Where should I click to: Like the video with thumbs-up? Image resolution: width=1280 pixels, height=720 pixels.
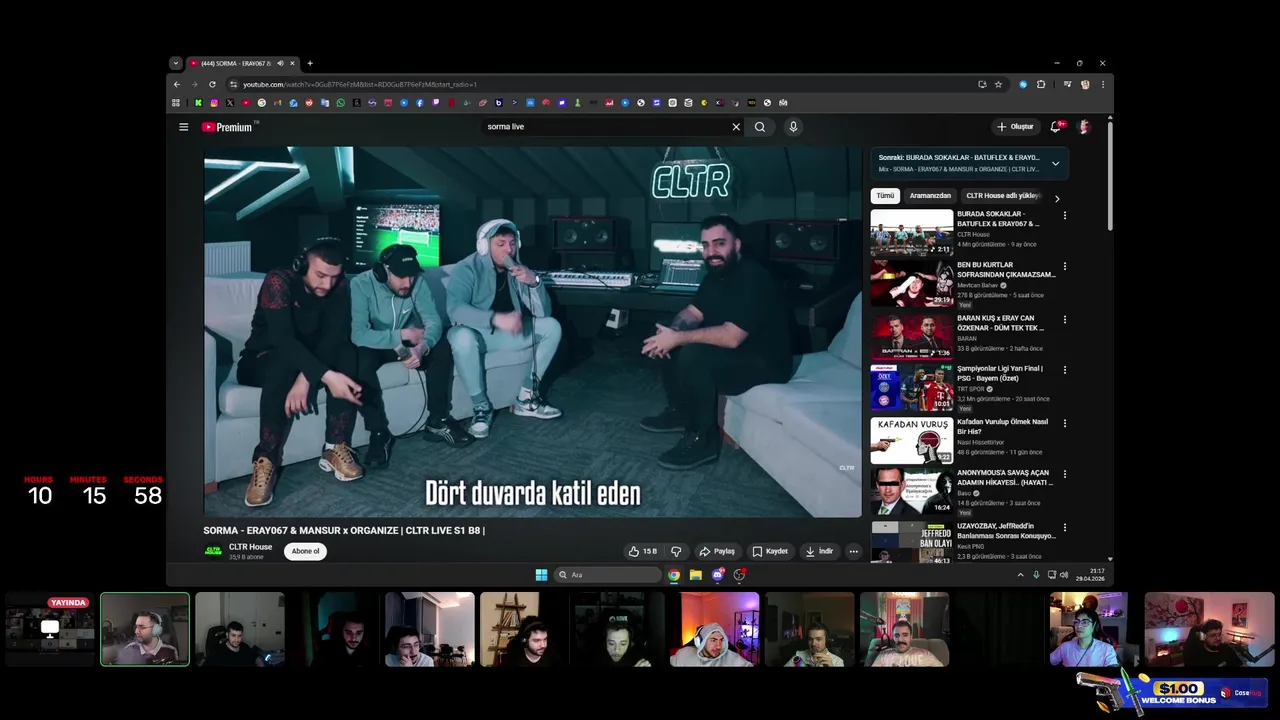642,551
